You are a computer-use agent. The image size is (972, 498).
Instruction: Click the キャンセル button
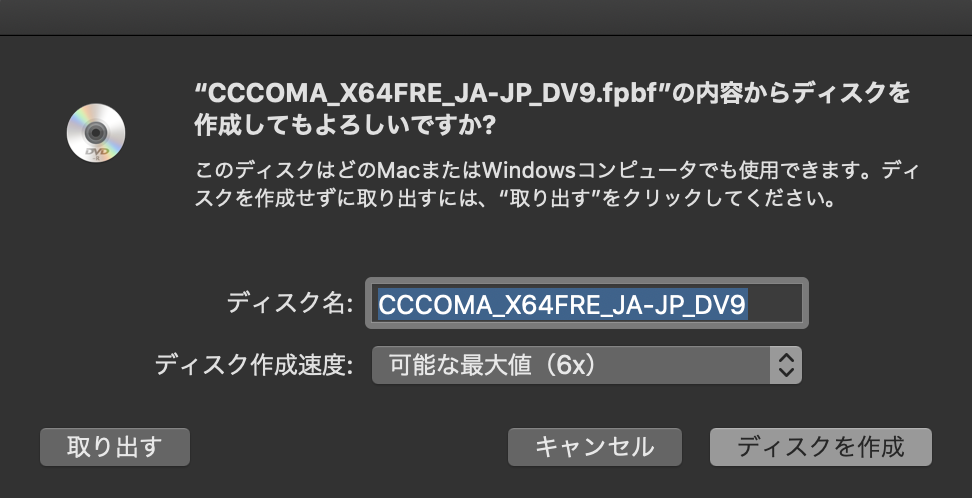click(x=594, y=447)
